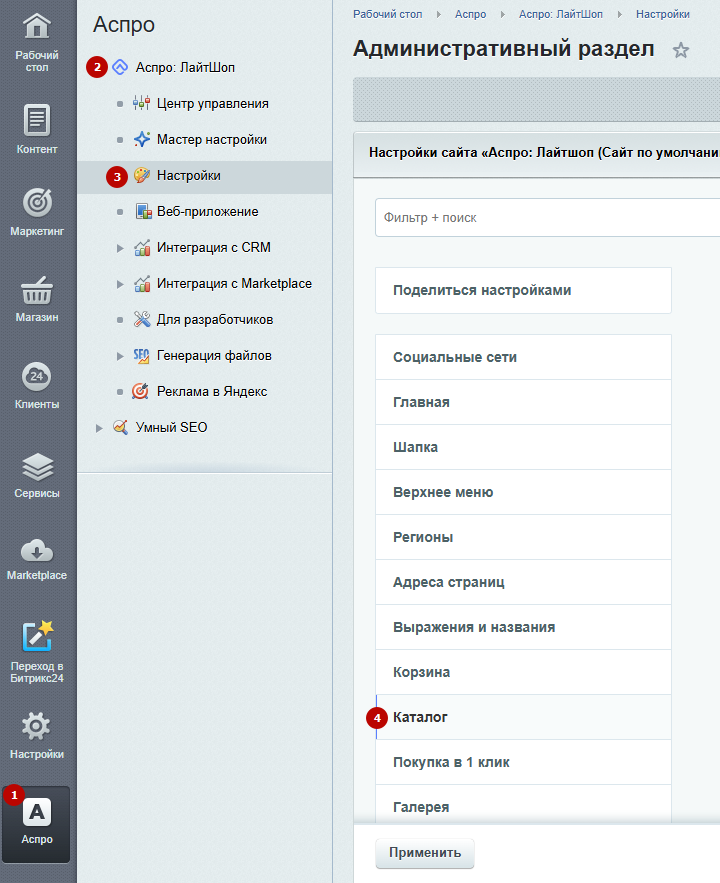This screenshot has width=720, height=883.
Task: Open the Выражения и названия tab
Action: pyautogui.click(x=523, y=627)
